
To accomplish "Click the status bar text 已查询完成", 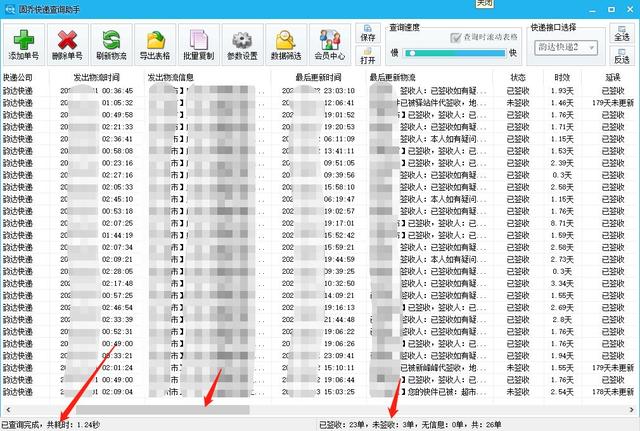I will tap(21, 425).
